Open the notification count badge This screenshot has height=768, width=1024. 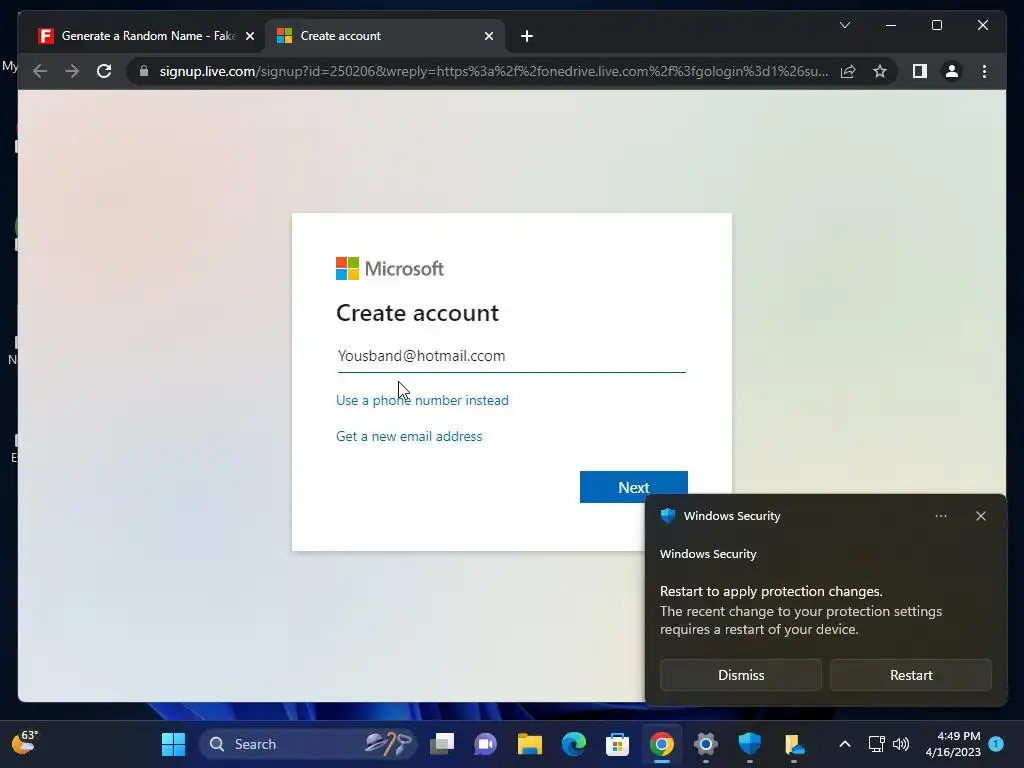pyautogui.click(x=996, y=743)
